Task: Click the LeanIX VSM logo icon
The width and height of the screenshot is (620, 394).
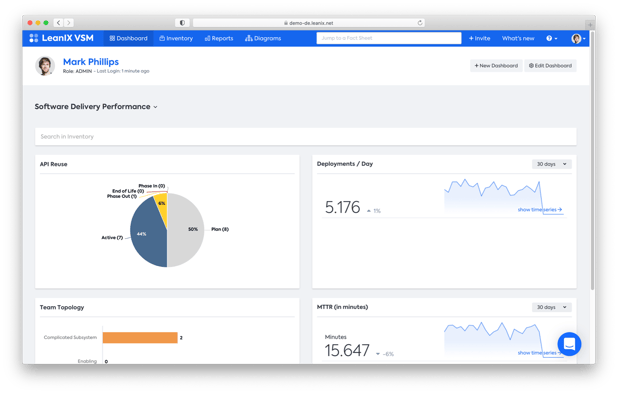Action: pos(34,38)
